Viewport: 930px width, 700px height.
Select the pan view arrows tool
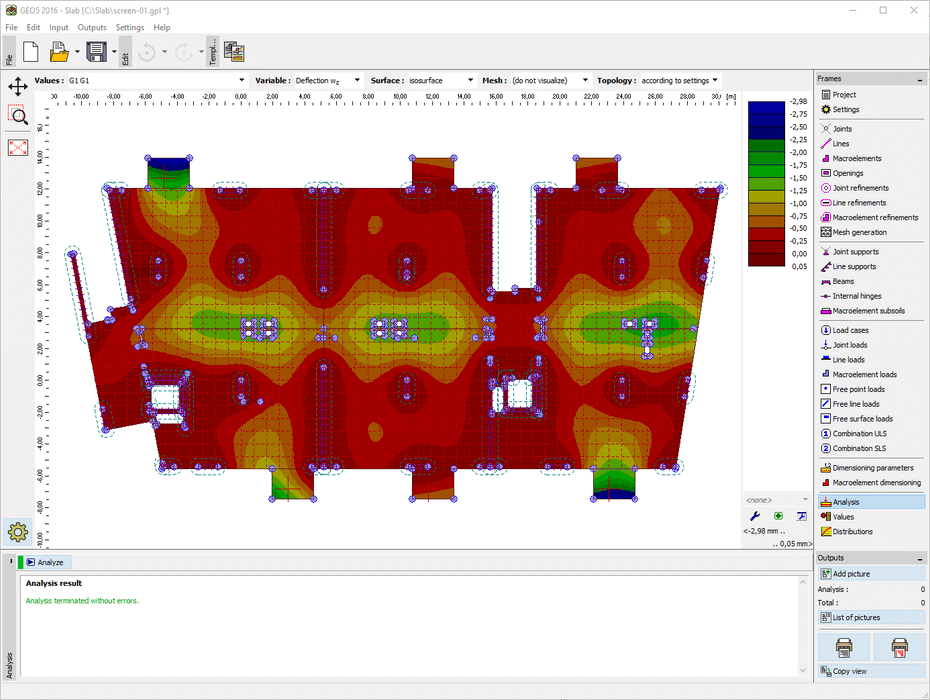click(x=17, y=86)
